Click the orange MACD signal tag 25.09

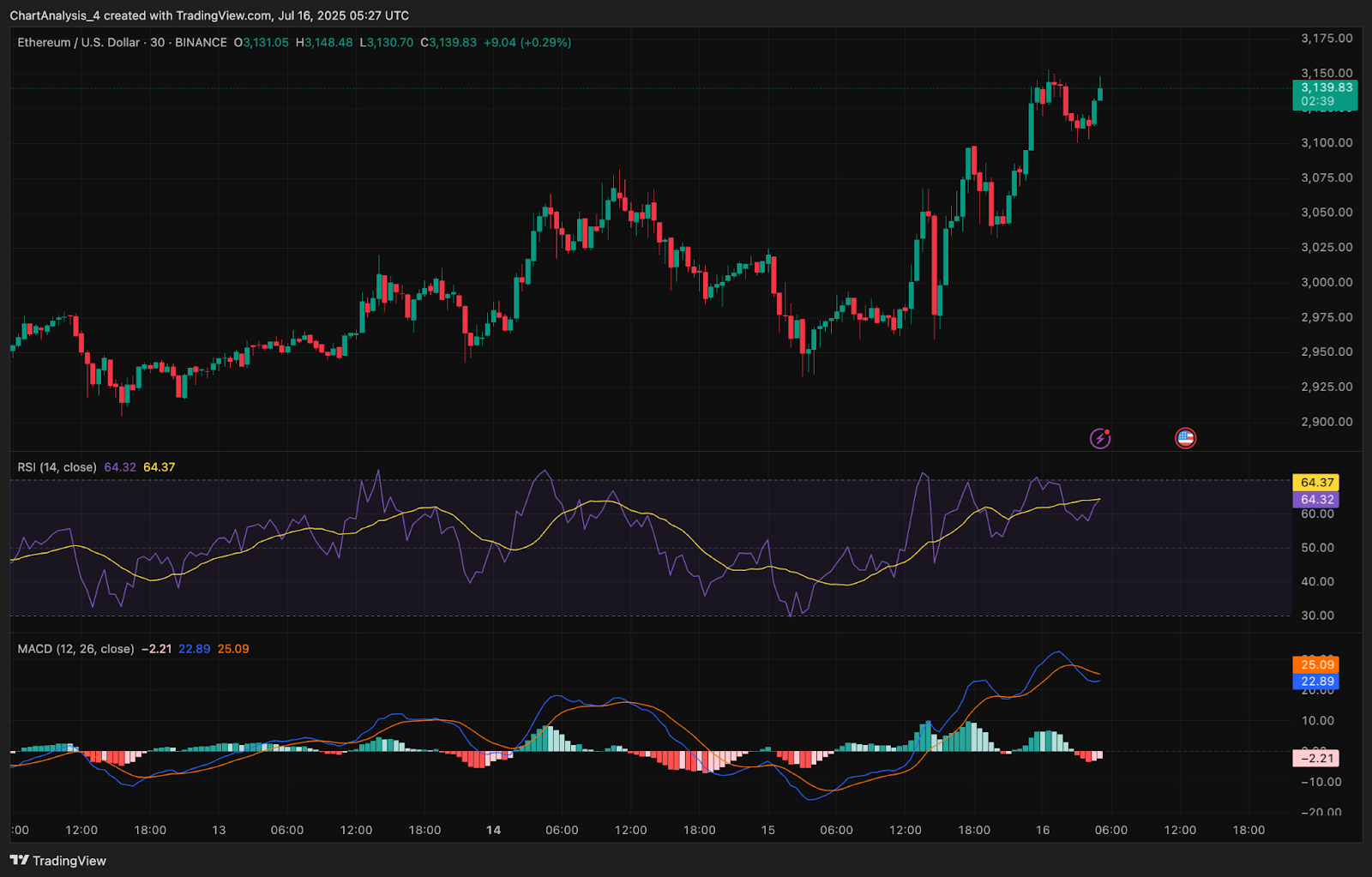tap(1316, 664)
